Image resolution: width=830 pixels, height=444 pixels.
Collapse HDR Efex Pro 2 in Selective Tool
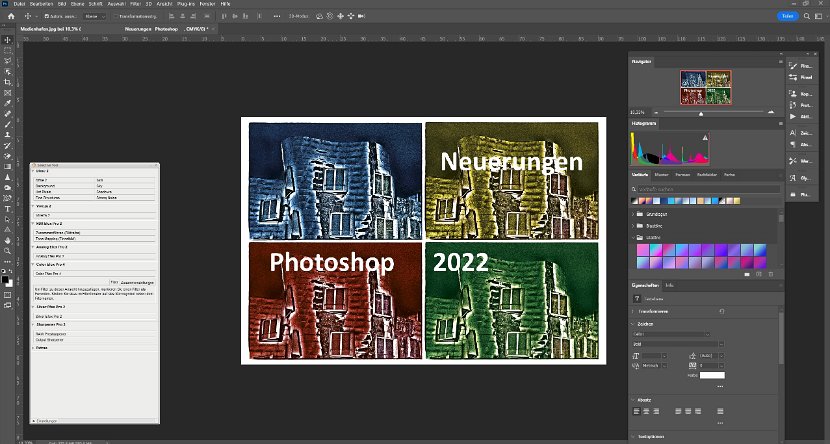33,224
